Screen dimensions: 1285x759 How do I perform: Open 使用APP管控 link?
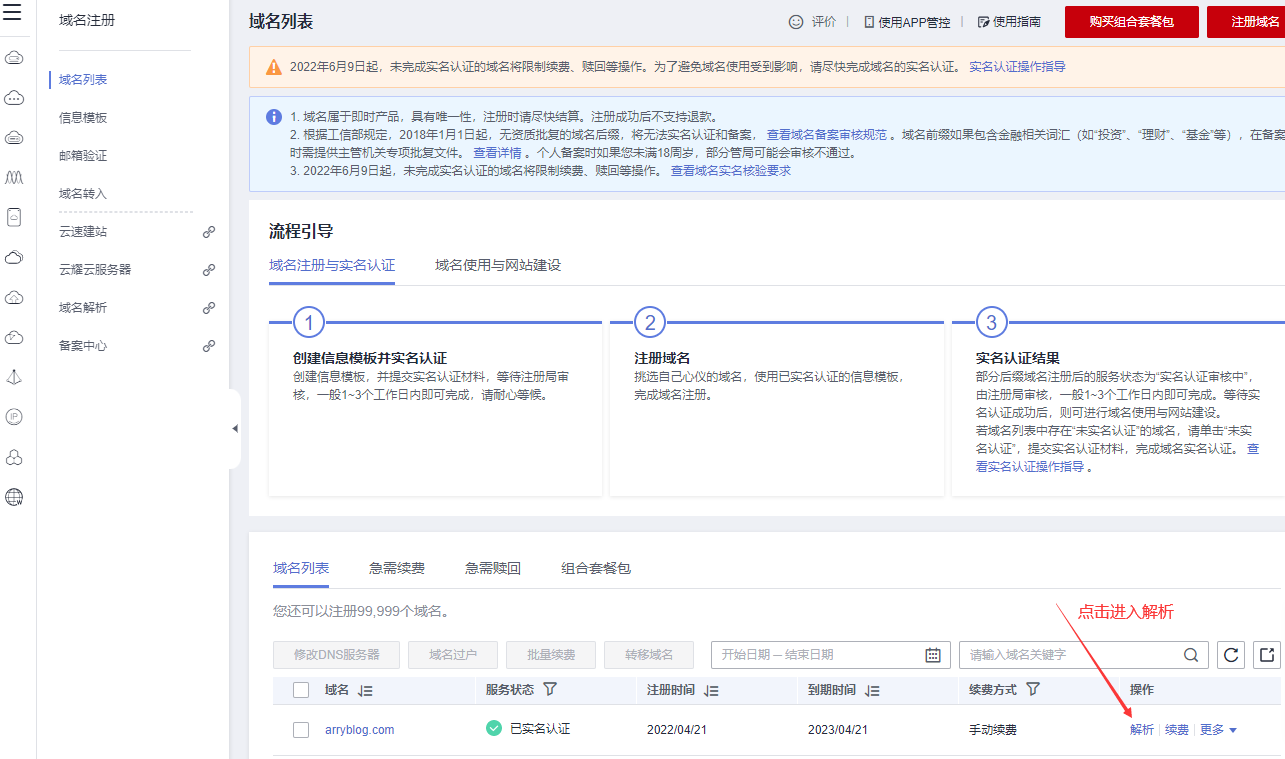(906, 21)
